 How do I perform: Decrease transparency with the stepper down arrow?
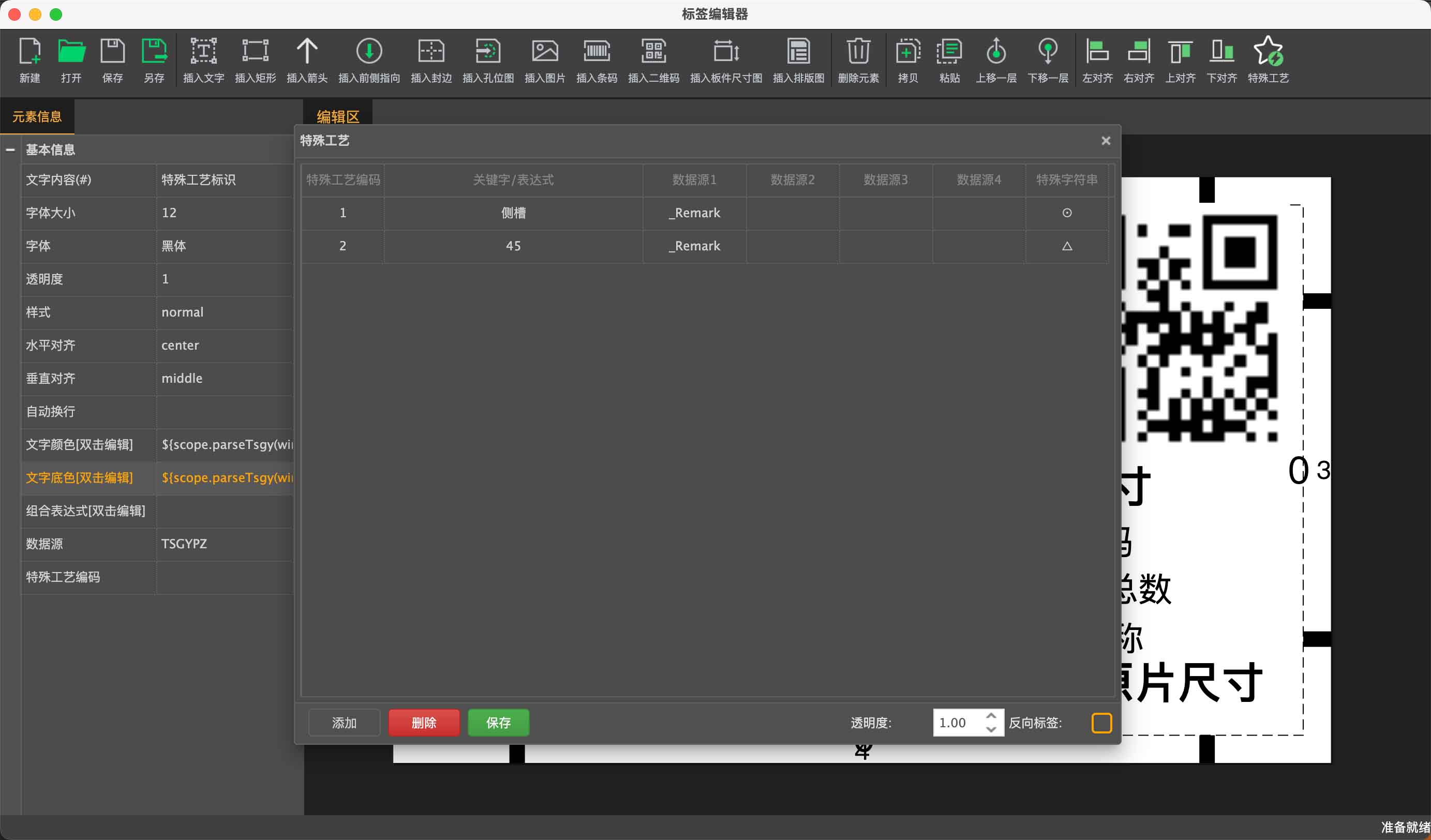[x=991, y=729]
